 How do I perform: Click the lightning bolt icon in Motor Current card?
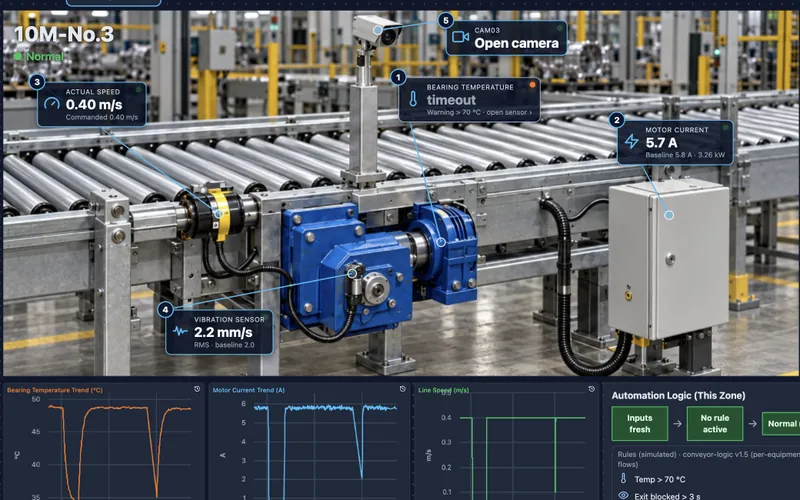pyautogui.click(x=632, y=141)
